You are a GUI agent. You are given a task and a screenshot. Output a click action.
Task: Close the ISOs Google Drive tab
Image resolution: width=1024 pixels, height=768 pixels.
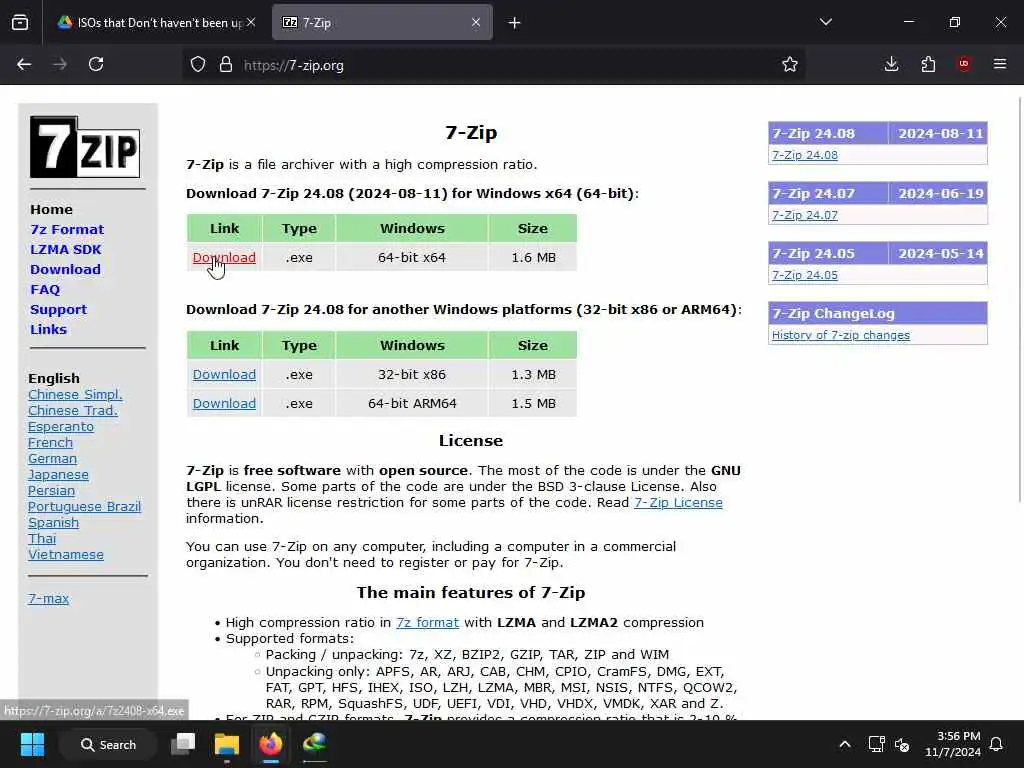point(251,23)
